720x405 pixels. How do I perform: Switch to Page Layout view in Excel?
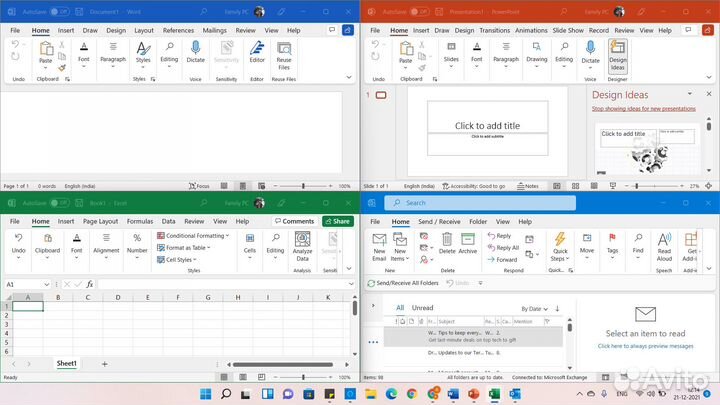(242, 377)
